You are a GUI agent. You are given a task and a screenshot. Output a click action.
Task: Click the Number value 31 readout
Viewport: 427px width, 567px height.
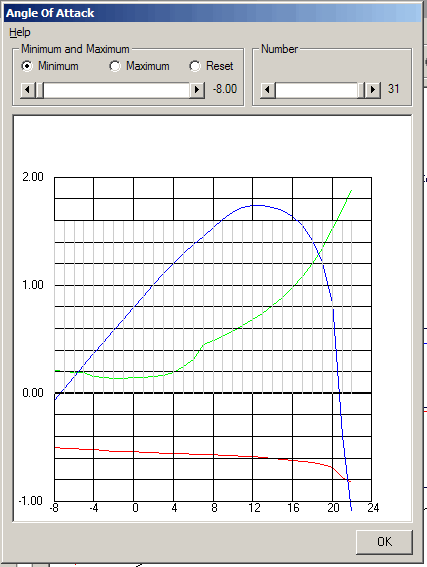[x=393, y=89]
